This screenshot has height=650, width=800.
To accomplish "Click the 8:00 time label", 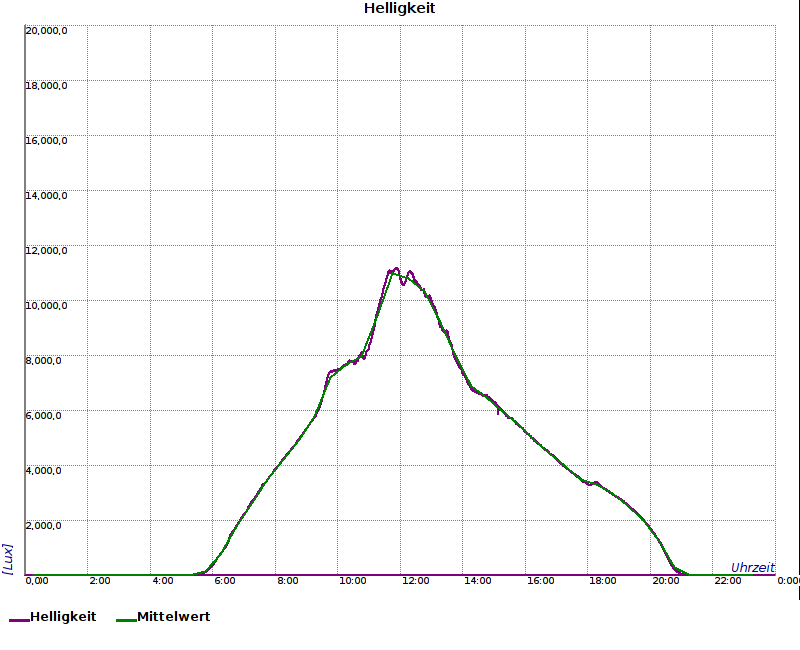I will click(288, 581).
